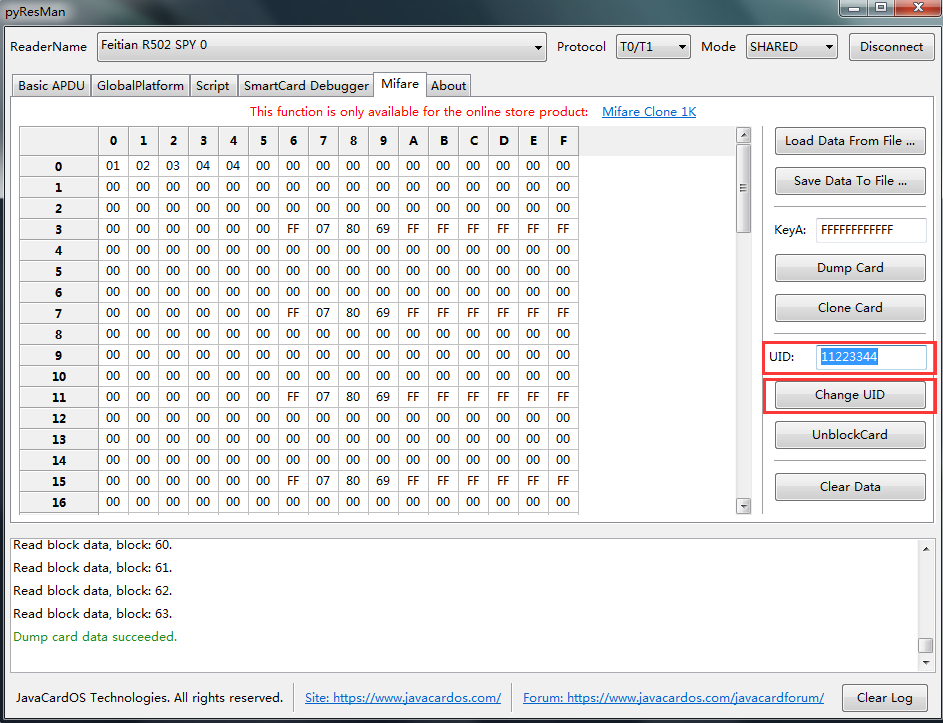943x723 pixels.
Task: Follow the Mifare Clone 1K link
Action: (x=649, y=112)
